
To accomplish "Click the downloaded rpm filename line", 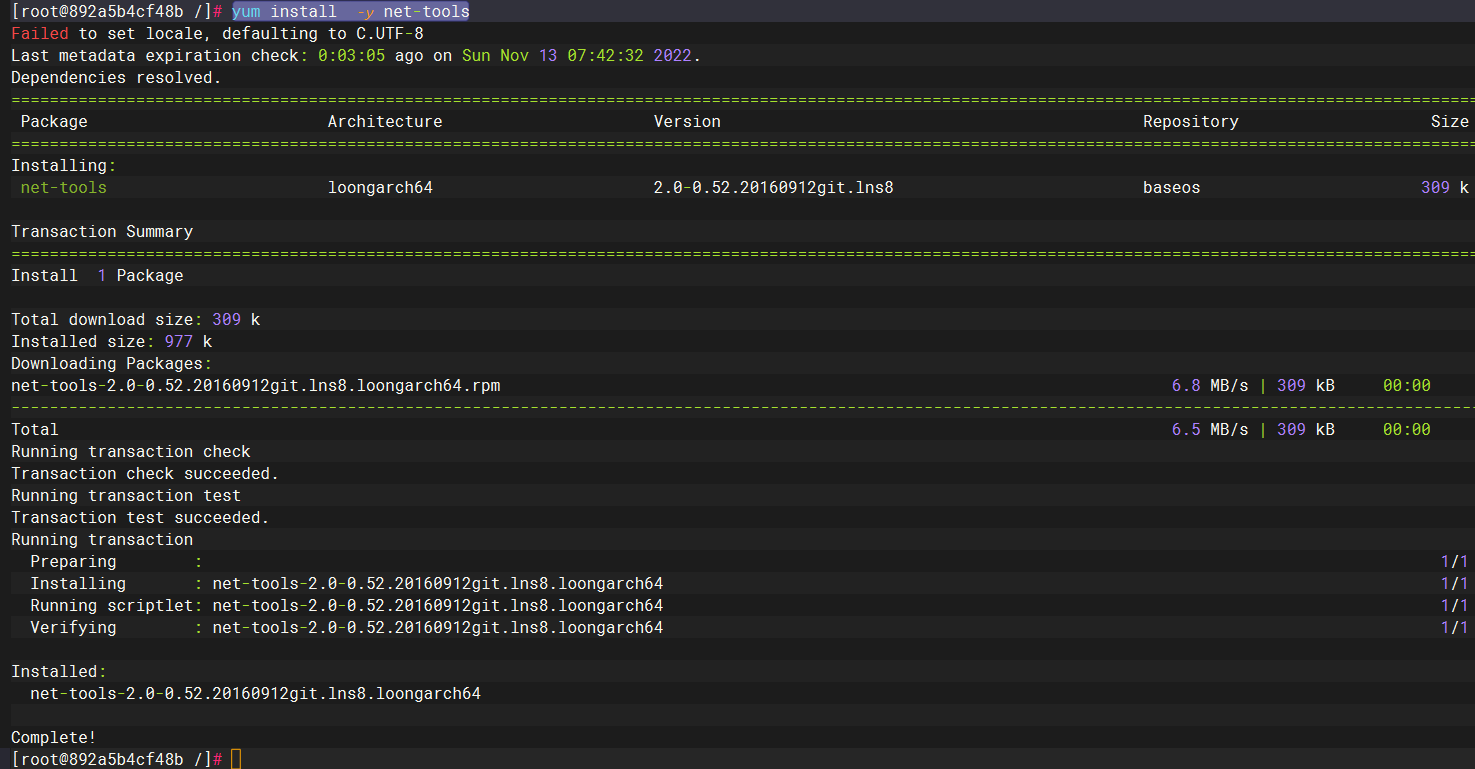I will (256, 385).
